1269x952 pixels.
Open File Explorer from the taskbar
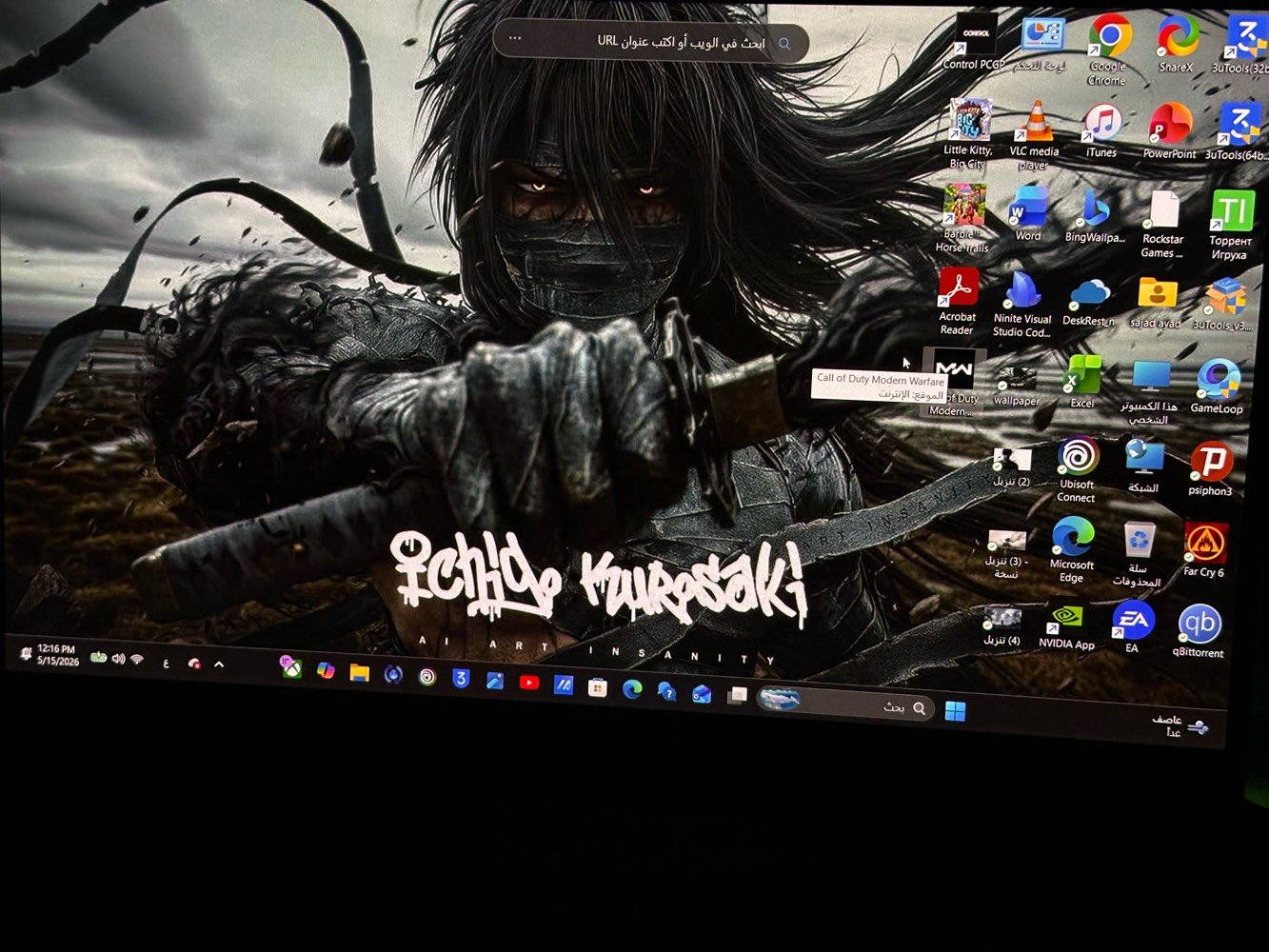click(x=359, y=672)
